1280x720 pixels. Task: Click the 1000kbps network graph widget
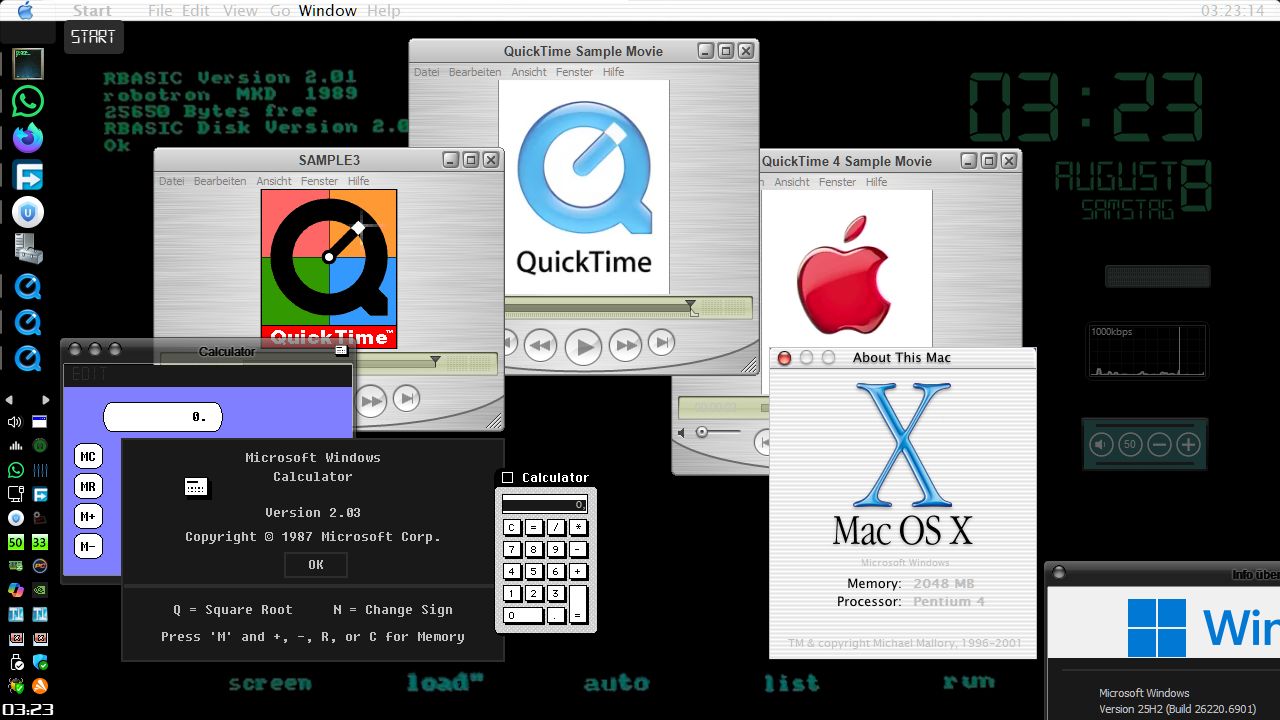coord(1148,351)
